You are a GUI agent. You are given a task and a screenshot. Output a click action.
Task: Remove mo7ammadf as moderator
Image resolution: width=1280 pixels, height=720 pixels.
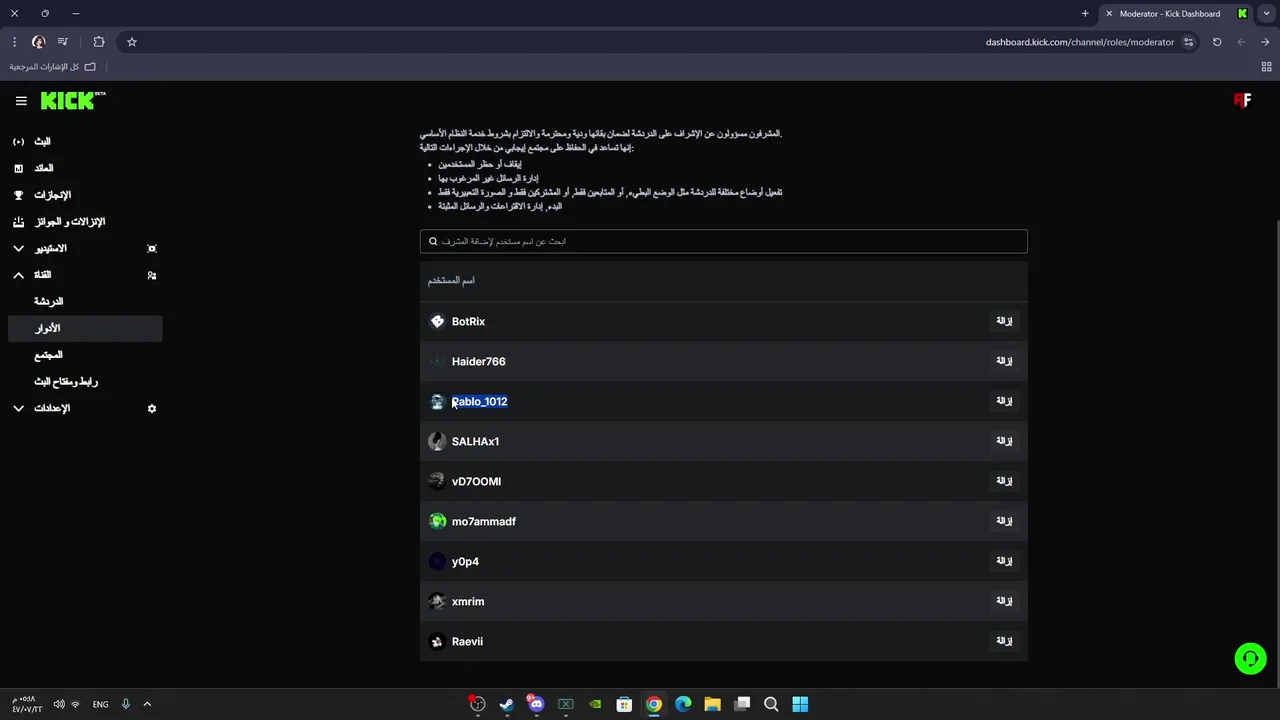1004,521
